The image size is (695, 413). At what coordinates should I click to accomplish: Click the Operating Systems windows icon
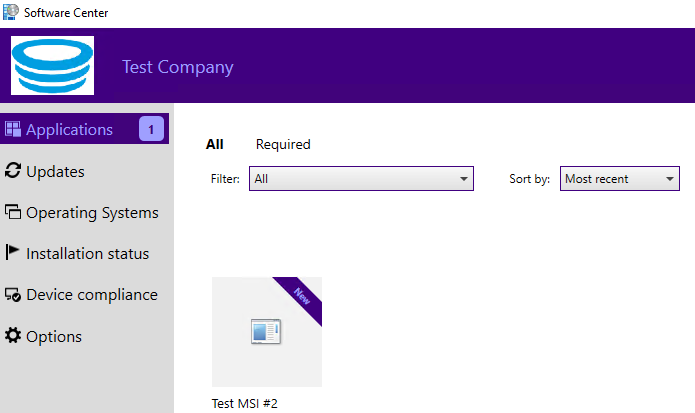click(x=13, y=212)
